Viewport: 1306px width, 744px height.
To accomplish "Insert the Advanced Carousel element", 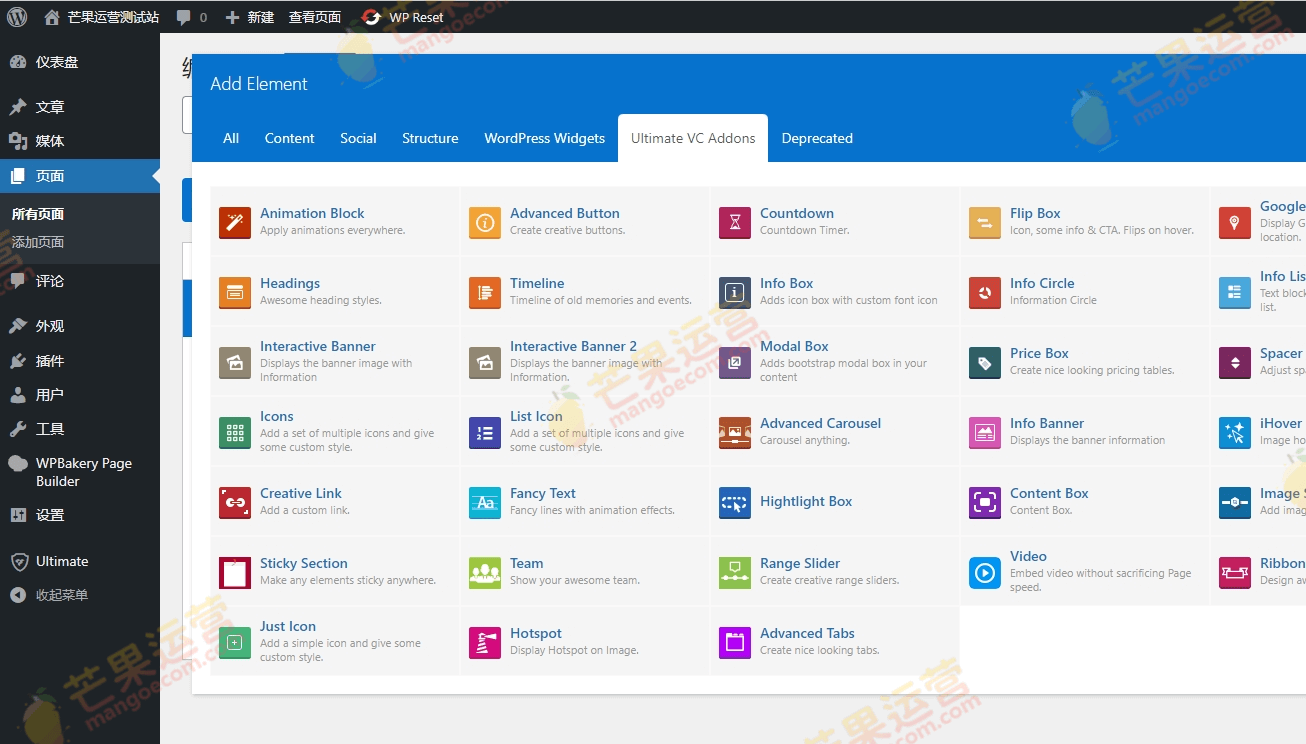I will (x=820, y=423).
